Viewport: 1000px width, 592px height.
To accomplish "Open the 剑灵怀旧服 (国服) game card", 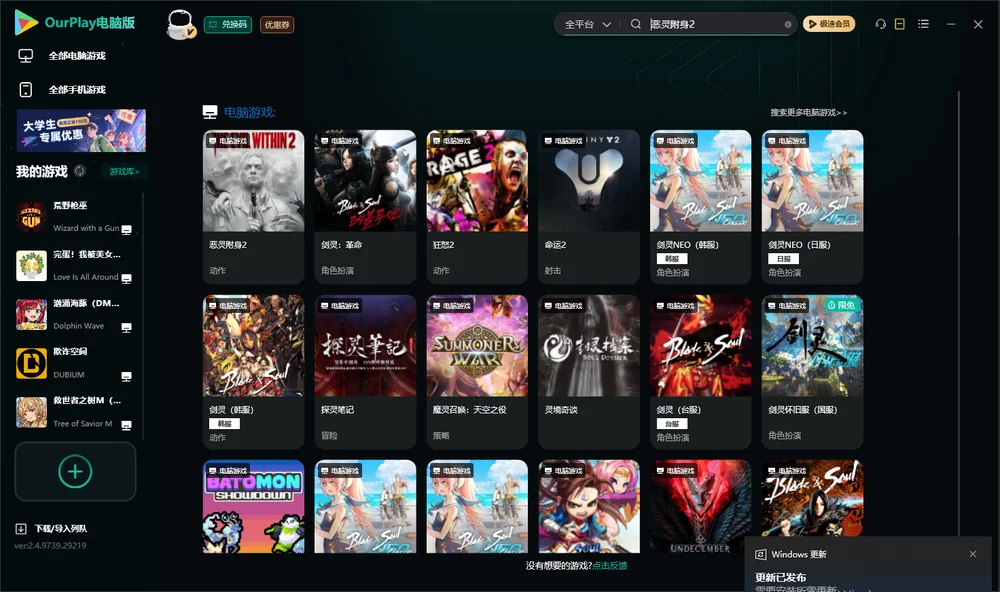I will (x=812, y=372).
